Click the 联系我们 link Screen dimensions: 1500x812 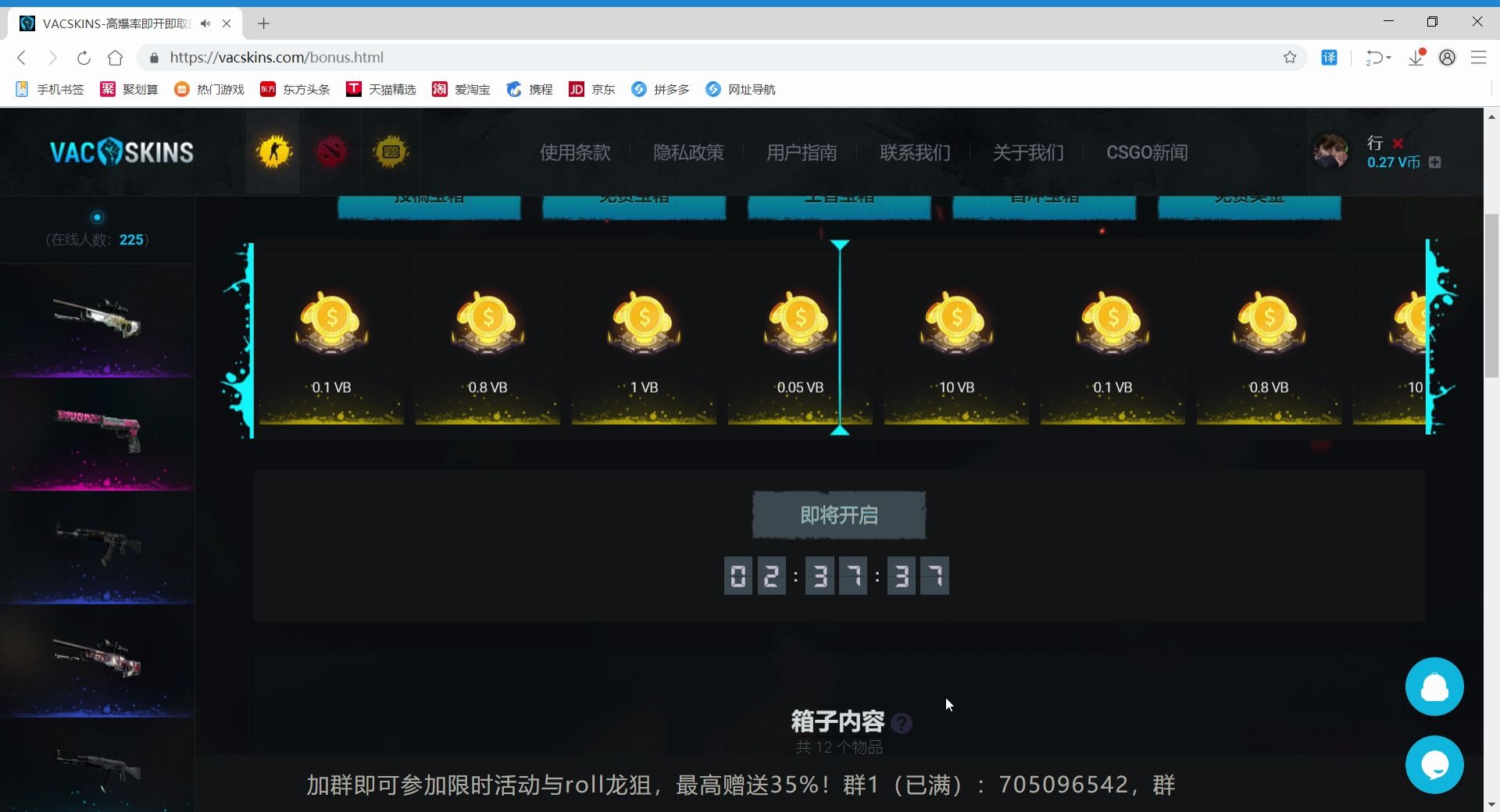click(x=914, y=152)
